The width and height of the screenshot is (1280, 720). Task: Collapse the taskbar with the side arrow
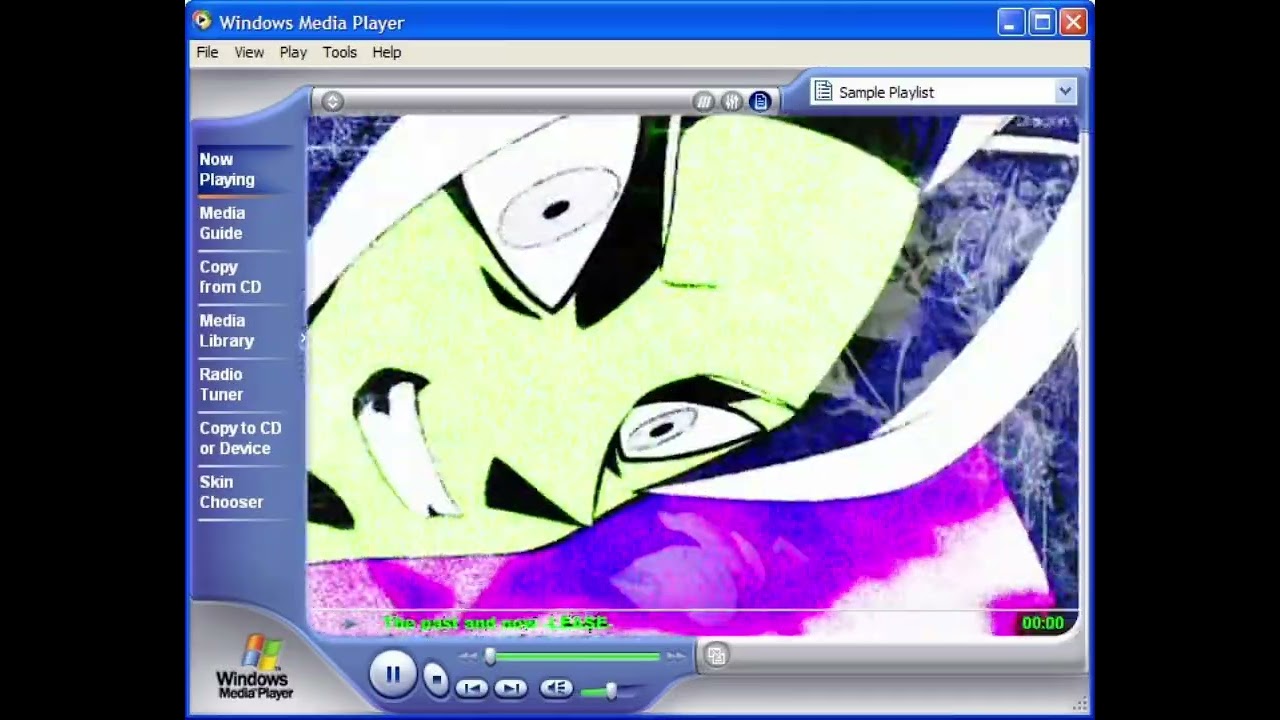(x=303, y=339)
